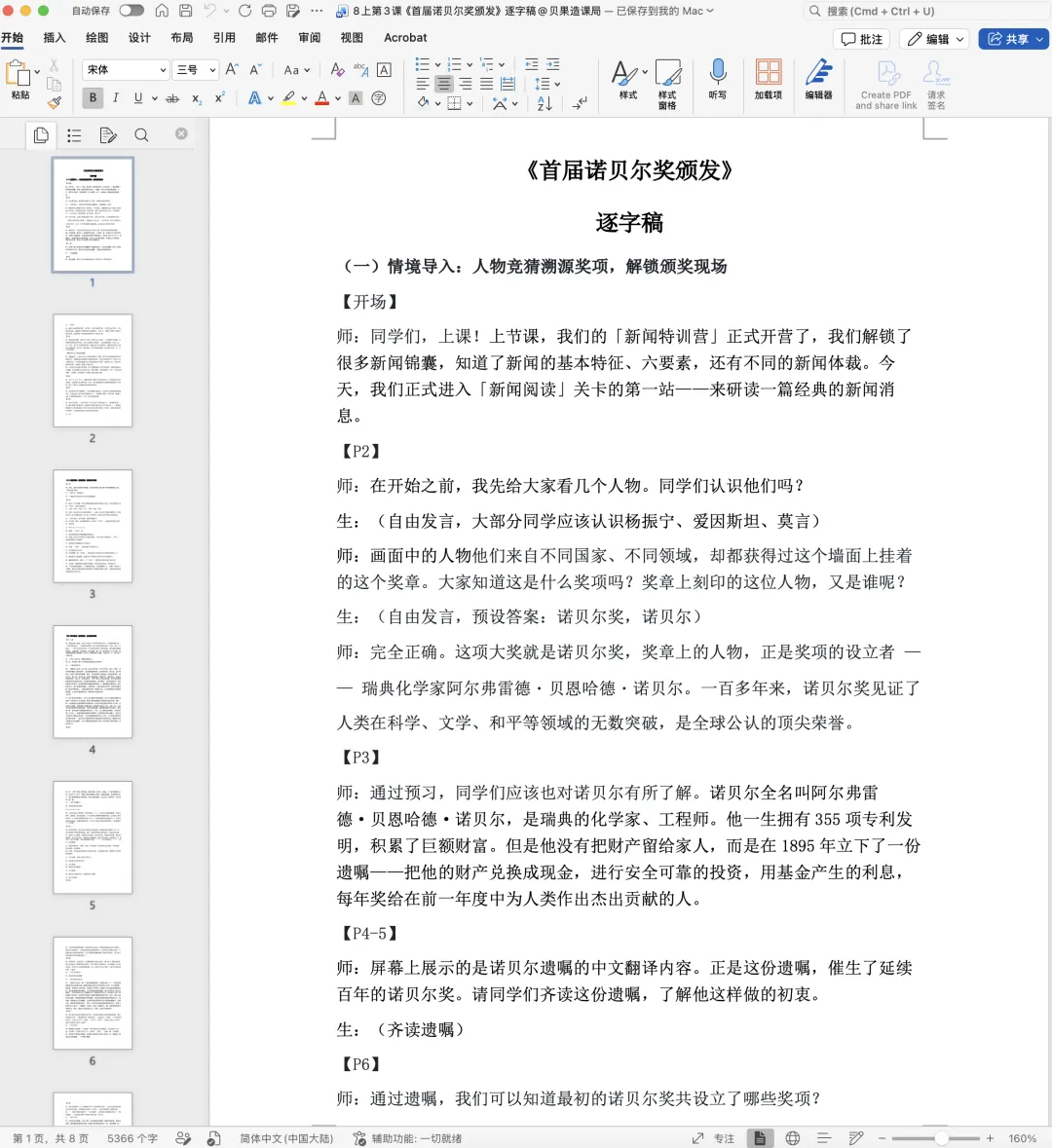Click the align left icon
The width and height of the screenshot is (1052, 1148).
(423, 84)
